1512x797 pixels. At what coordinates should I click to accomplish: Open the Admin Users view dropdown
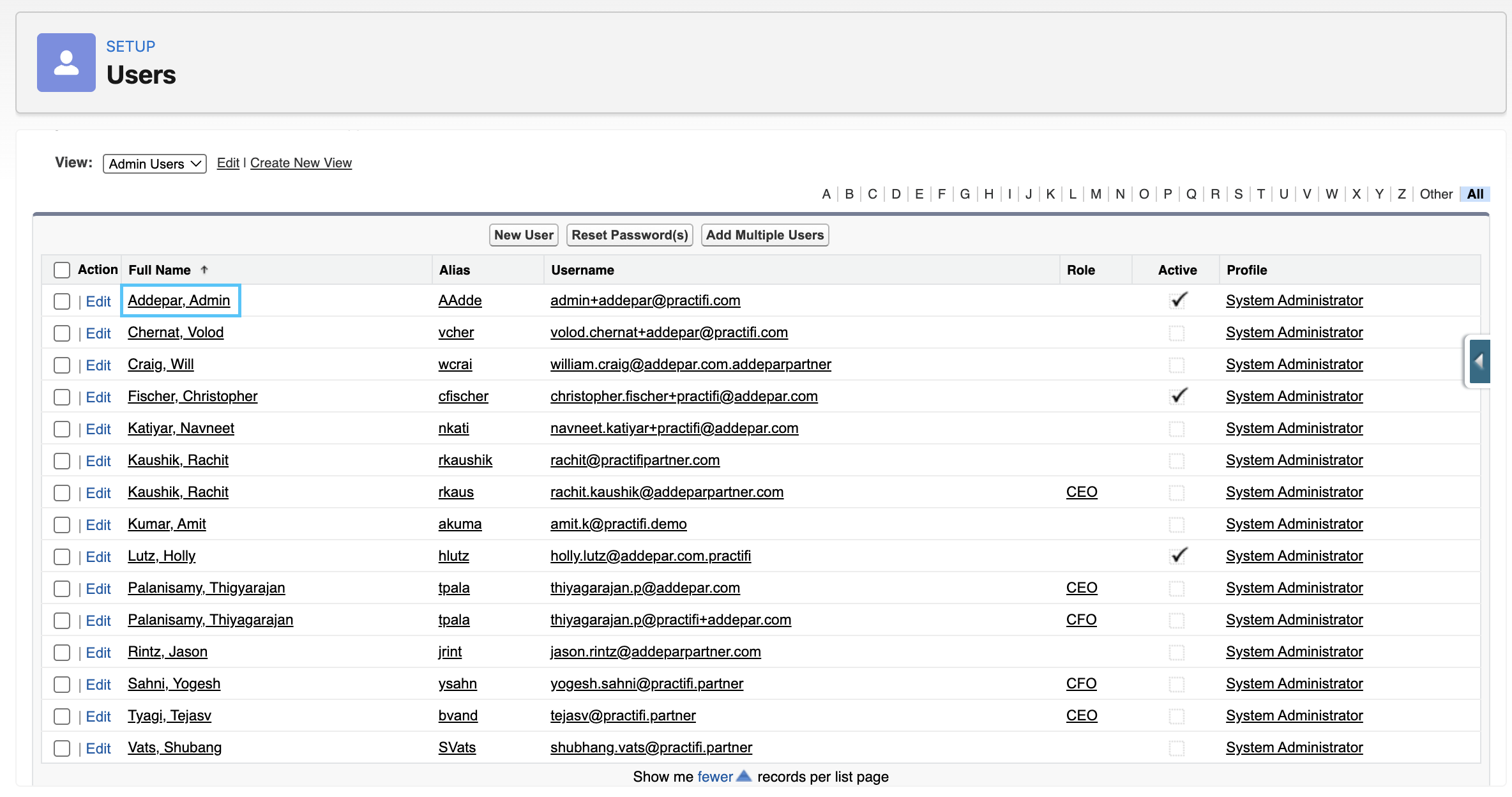point(155,163)
